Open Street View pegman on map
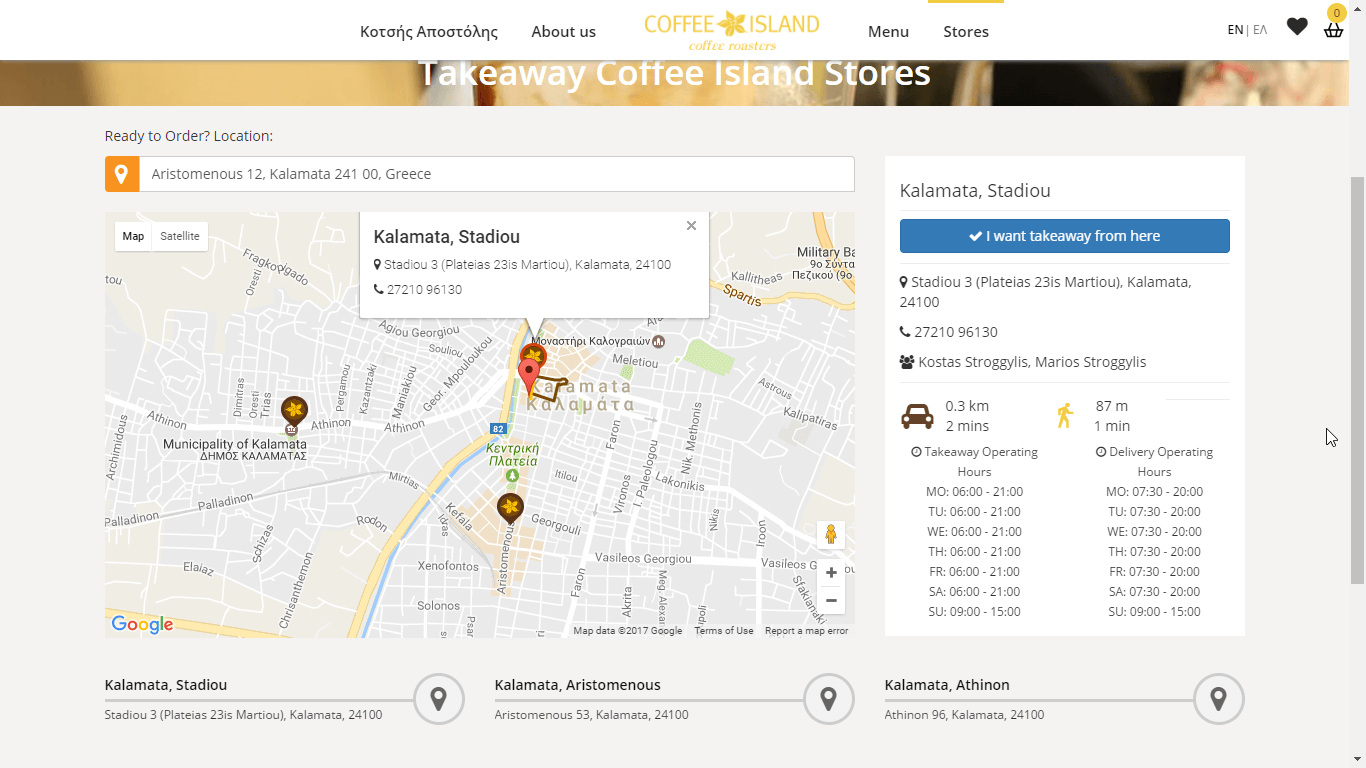 (x=830, y=535)
